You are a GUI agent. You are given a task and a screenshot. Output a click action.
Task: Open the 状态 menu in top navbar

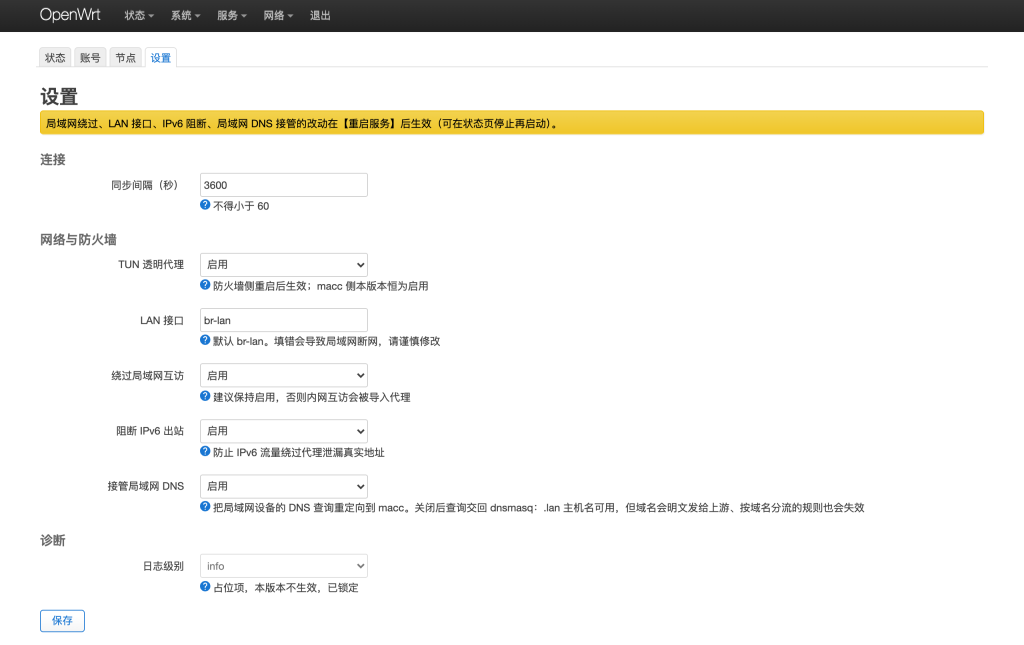pos(139,16)
